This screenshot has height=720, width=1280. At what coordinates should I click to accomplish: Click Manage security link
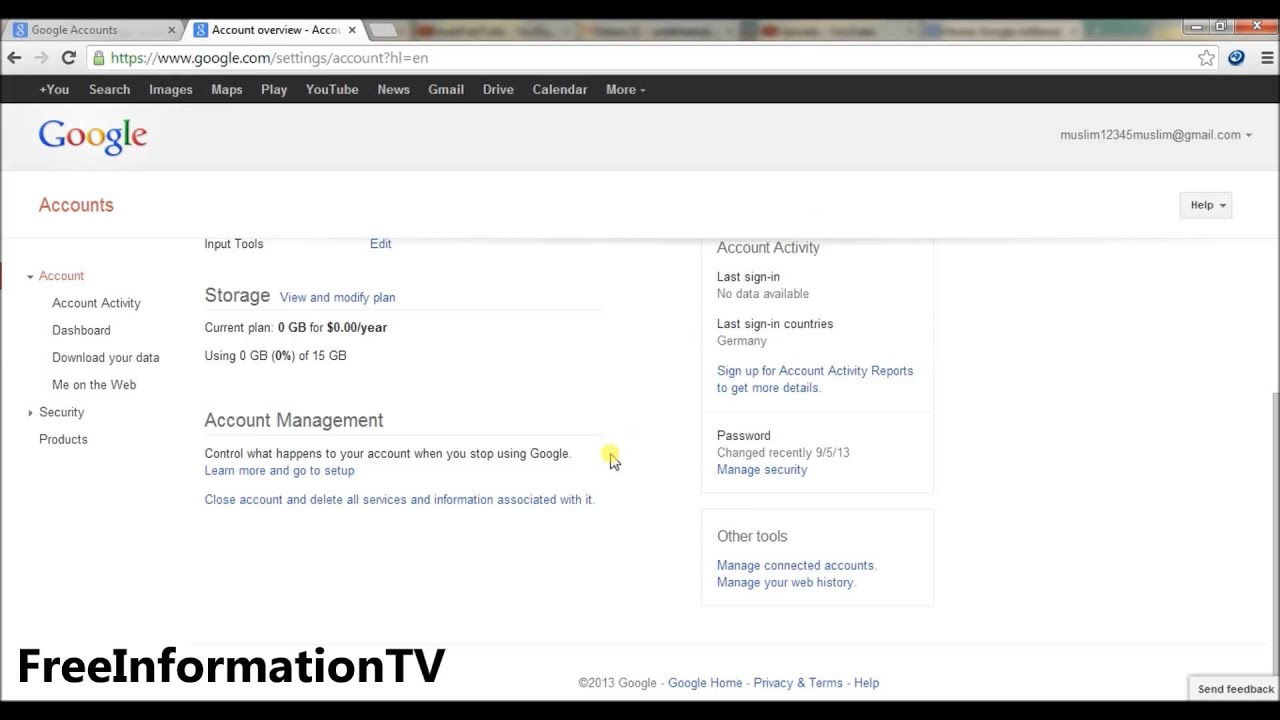pyautogui.click(x=762, y=470)
